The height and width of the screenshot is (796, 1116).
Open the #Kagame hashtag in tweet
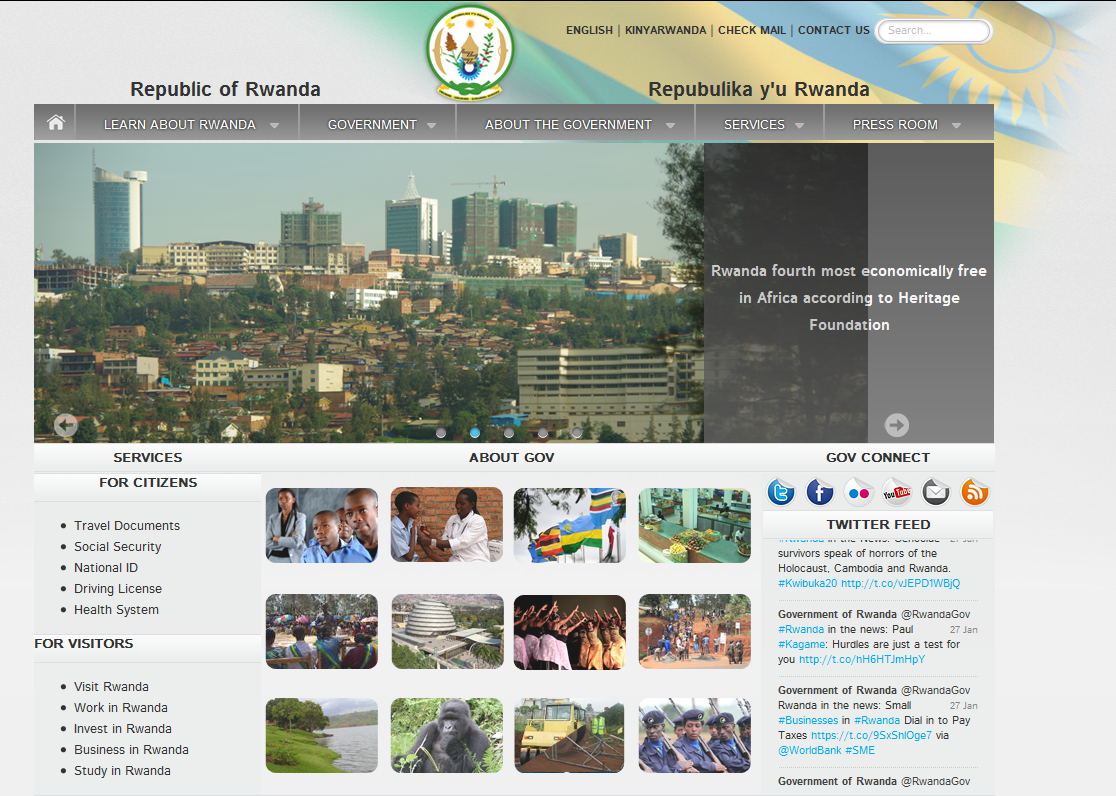802,644
